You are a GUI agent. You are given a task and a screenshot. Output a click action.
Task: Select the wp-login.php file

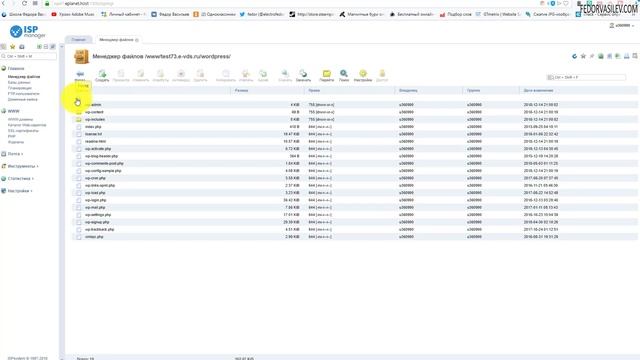coord(96,200)
